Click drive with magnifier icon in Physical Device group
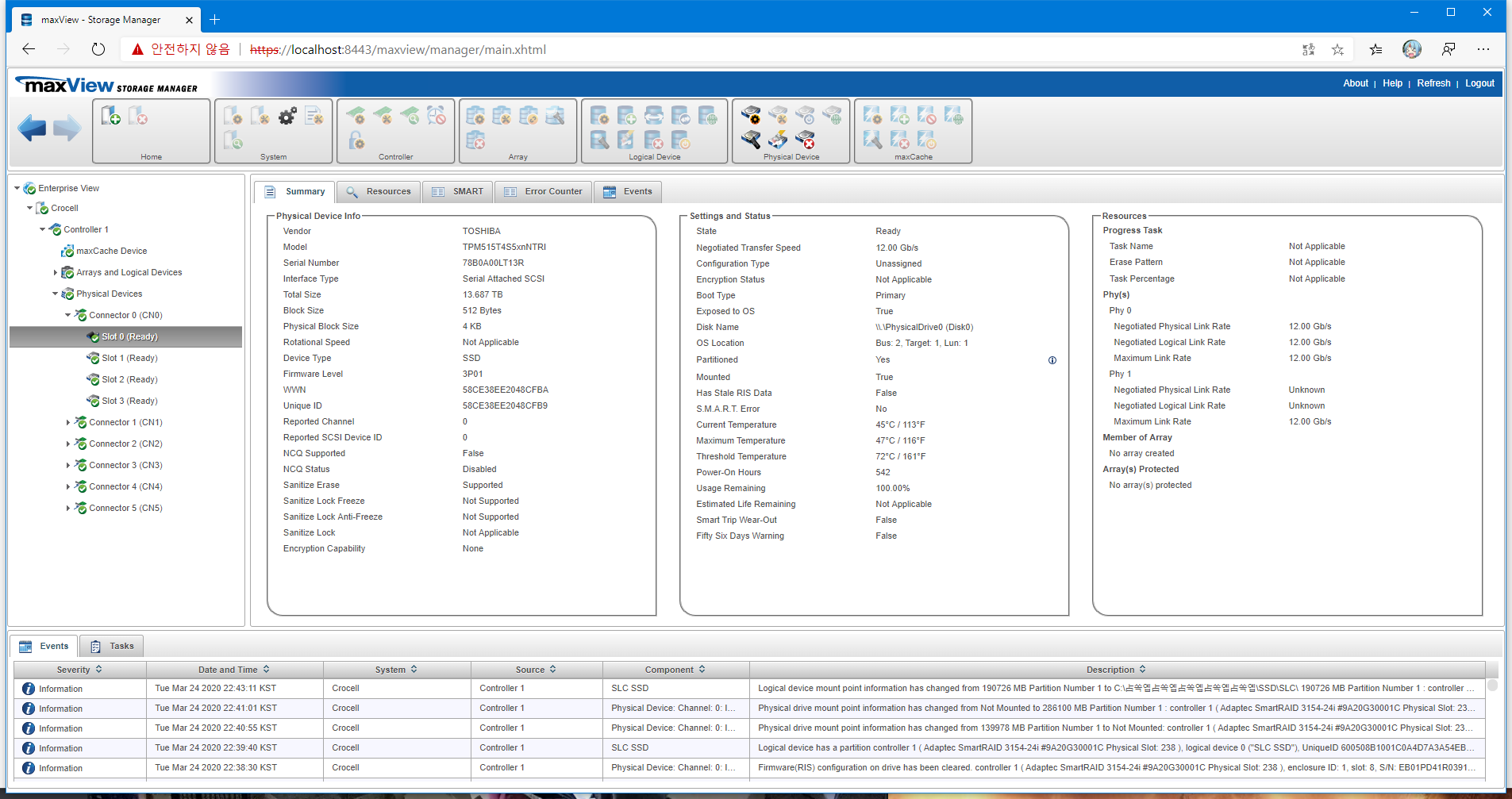 [x=751, y=140]
